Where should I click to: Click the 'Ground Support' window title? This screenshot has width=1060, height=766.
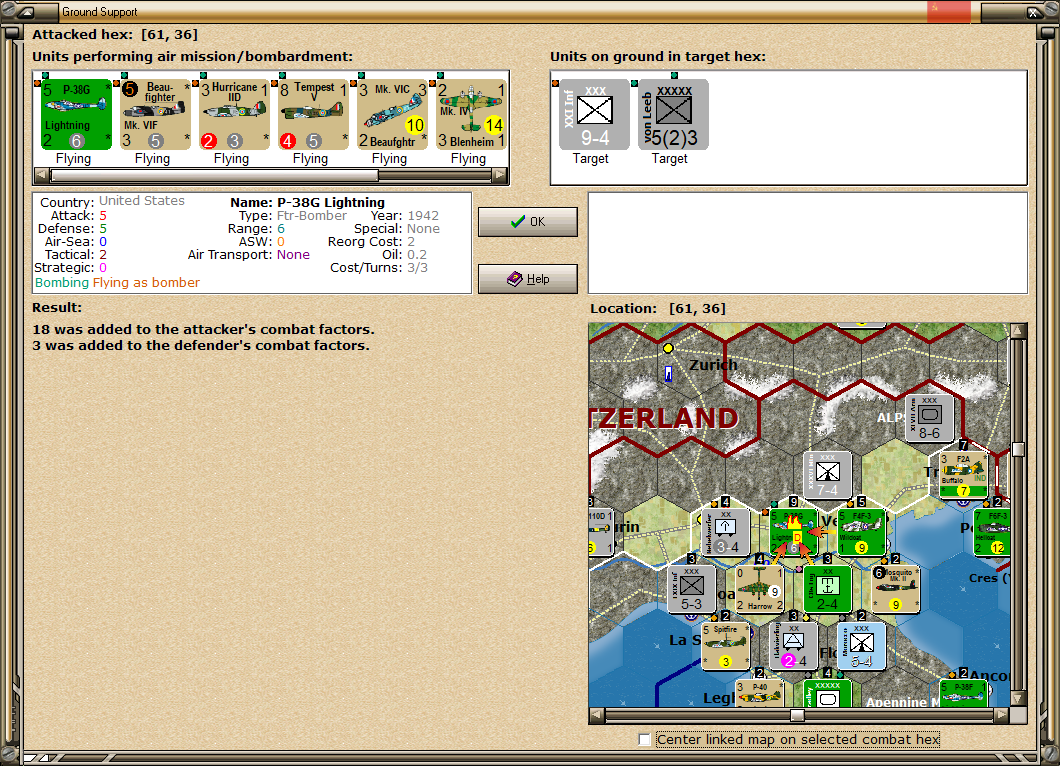click(99, 12)
